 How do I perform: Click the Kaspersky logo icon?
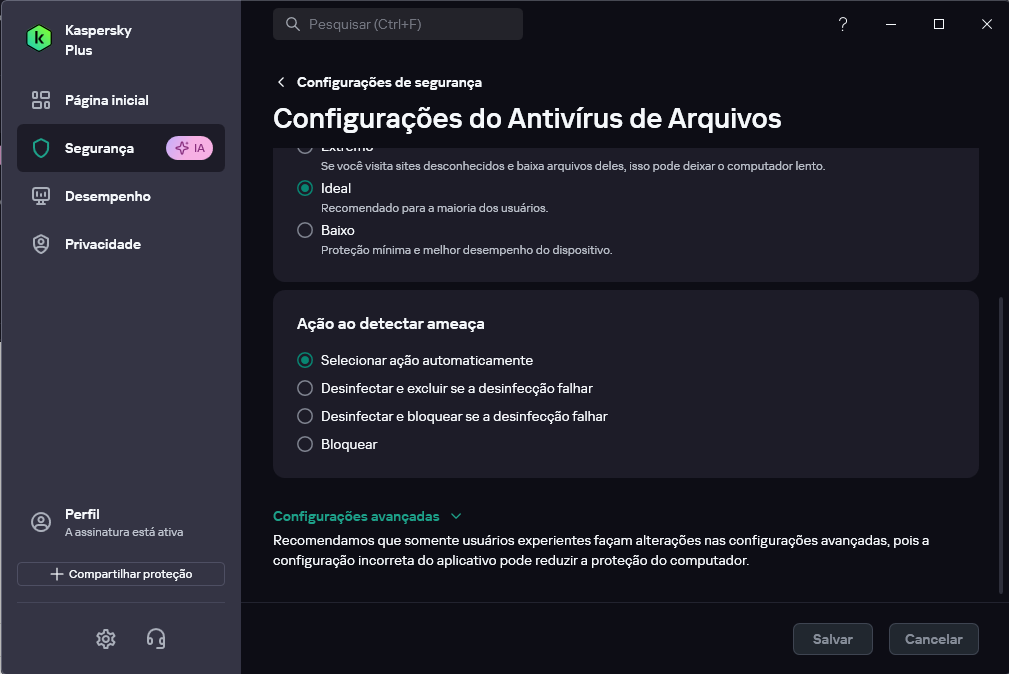pyautogui.click(x=39, y=39)
